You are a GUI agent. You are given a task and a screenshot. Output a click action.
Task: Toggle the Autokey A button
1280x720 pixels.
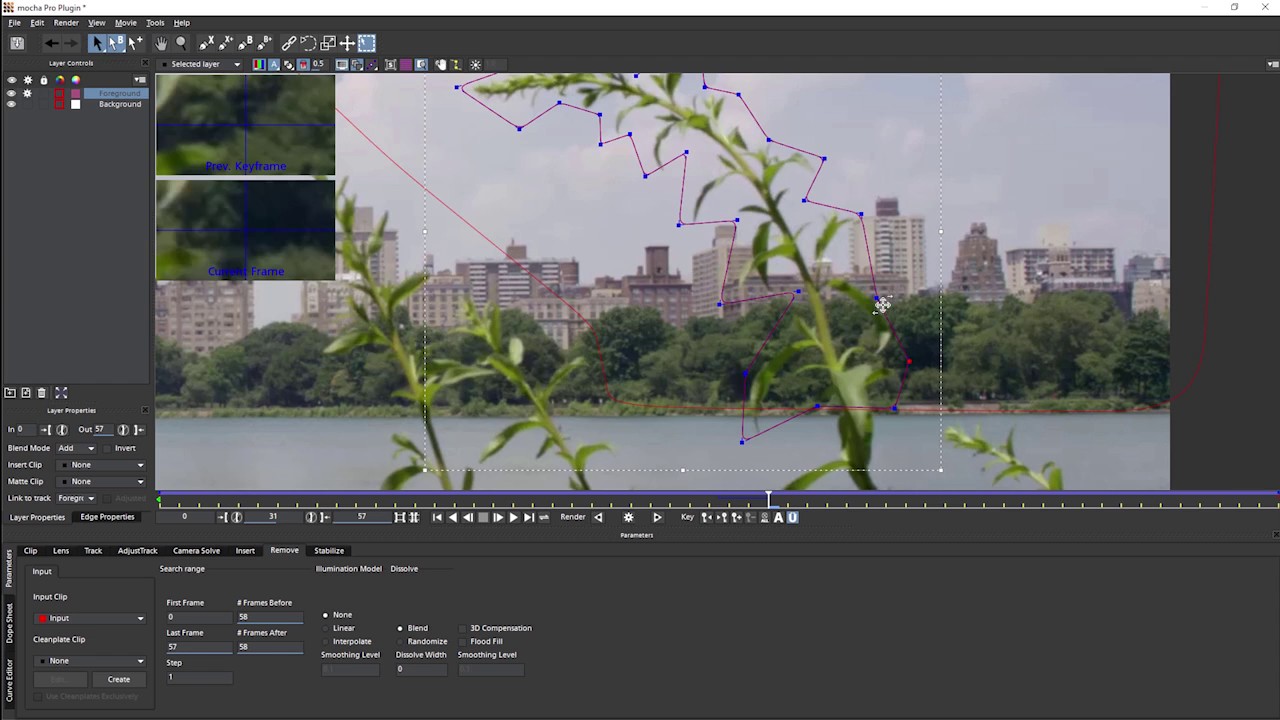pos(778,517)
